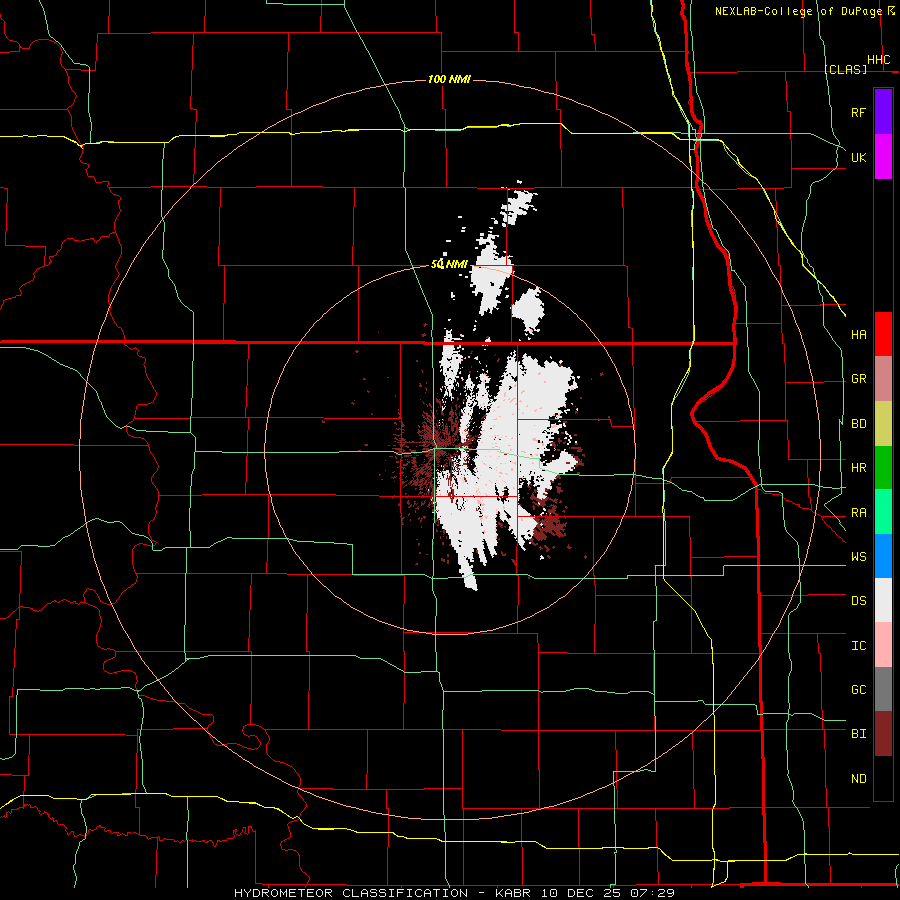Click the BD legend label

click(x=858, y=424)
